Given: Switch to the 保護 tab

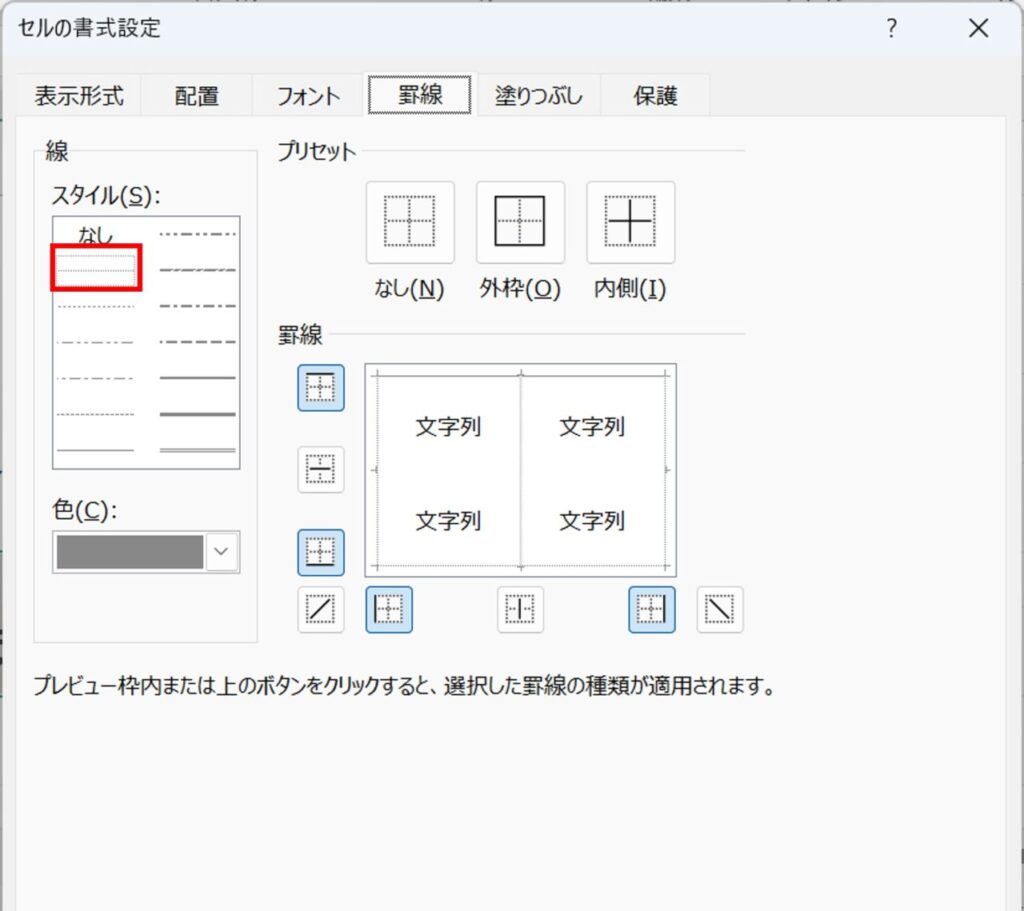Looking at the screenshot, I should 655,96.
